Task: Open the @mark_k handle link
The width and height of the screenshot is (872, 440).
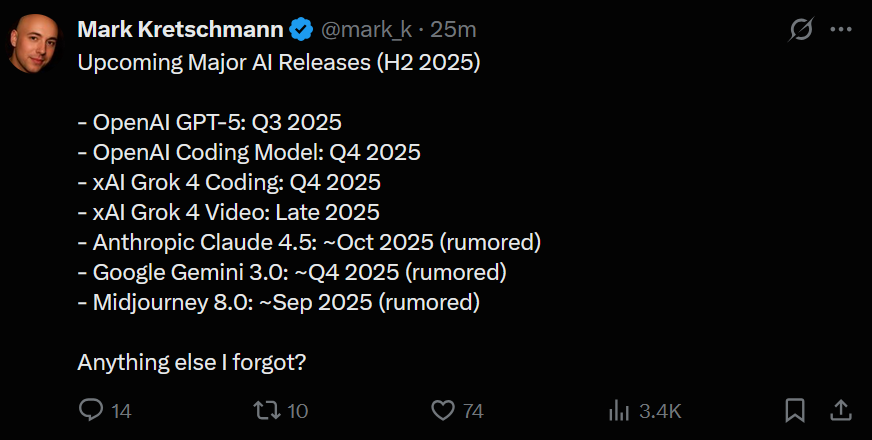Action: 368,30
